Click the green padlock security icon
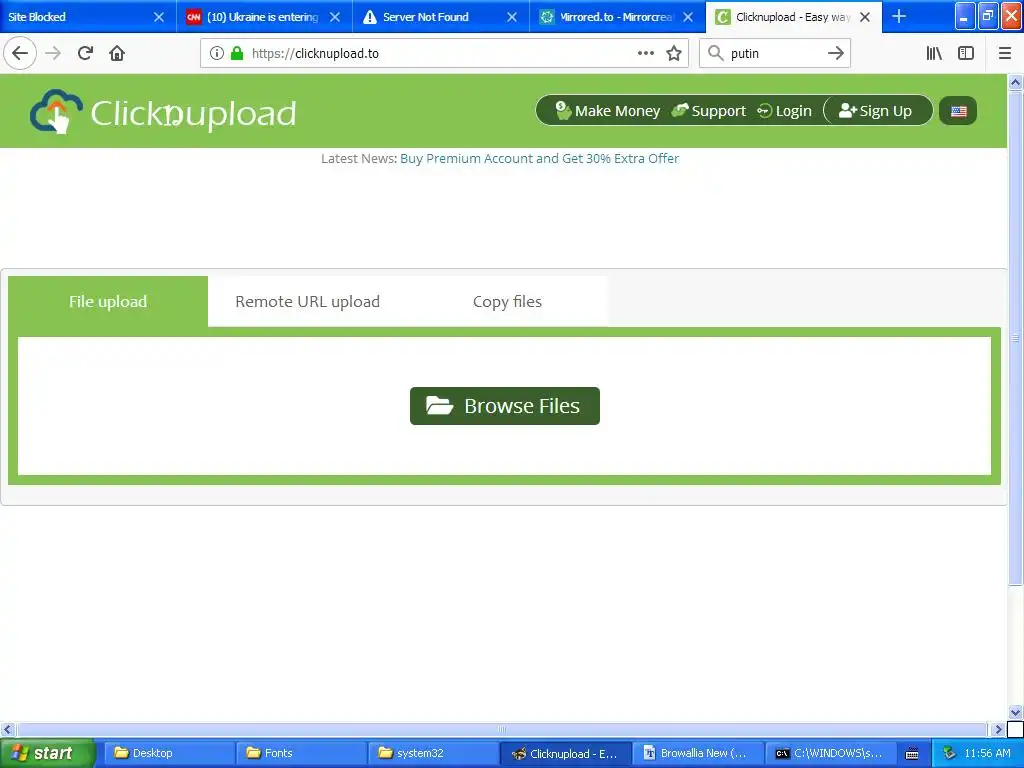Screen dimensions: 1024x768 tap(237, 53)
